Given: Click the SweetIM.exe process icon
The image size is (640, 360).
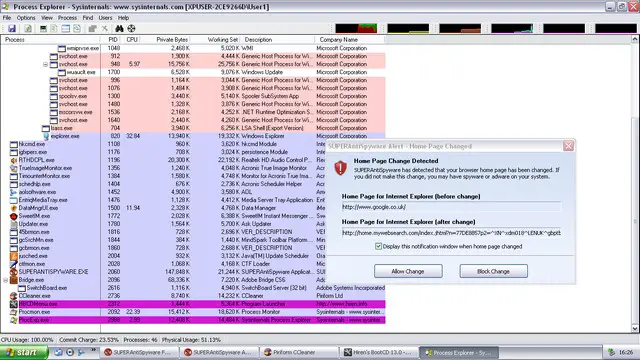Looking at the screenshot, I should point(14,216).
